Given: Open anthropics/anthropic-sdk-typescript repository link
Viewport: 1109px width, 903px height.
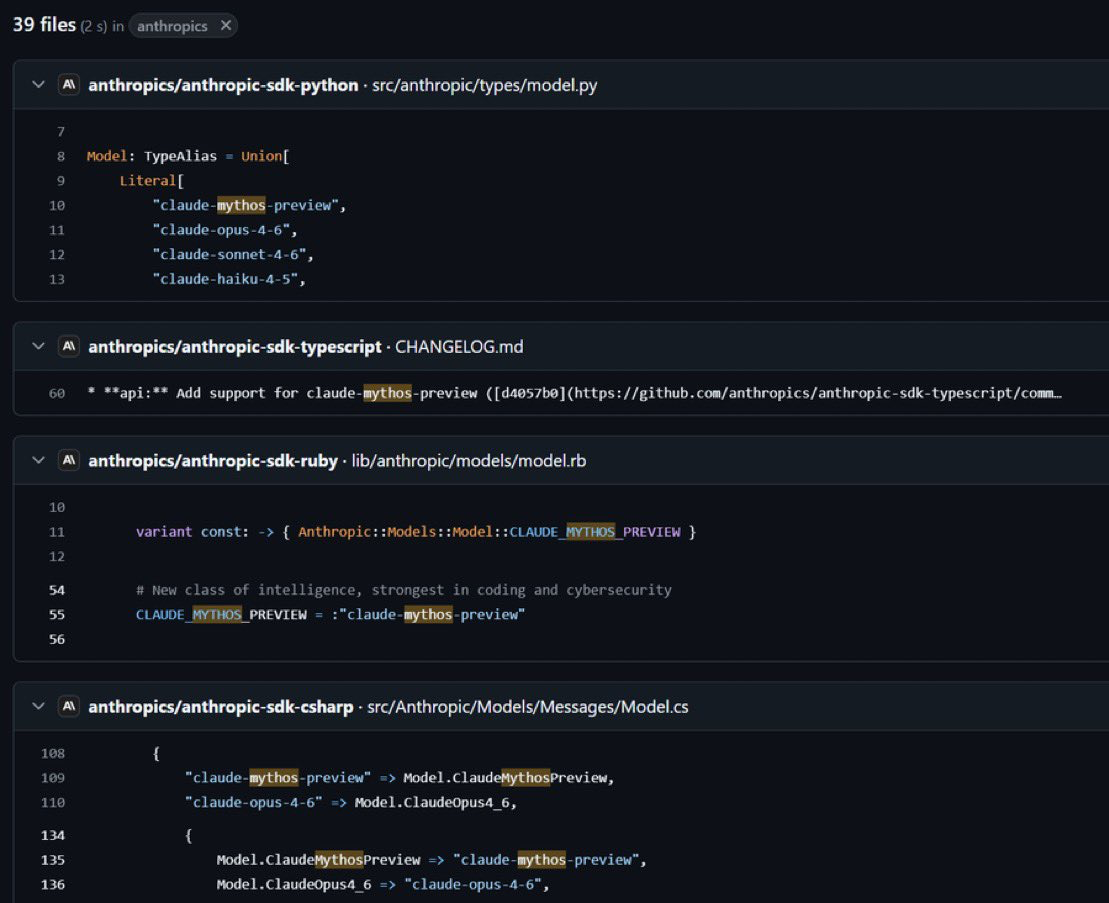Looking at the screenshot, I should point(235,346).
